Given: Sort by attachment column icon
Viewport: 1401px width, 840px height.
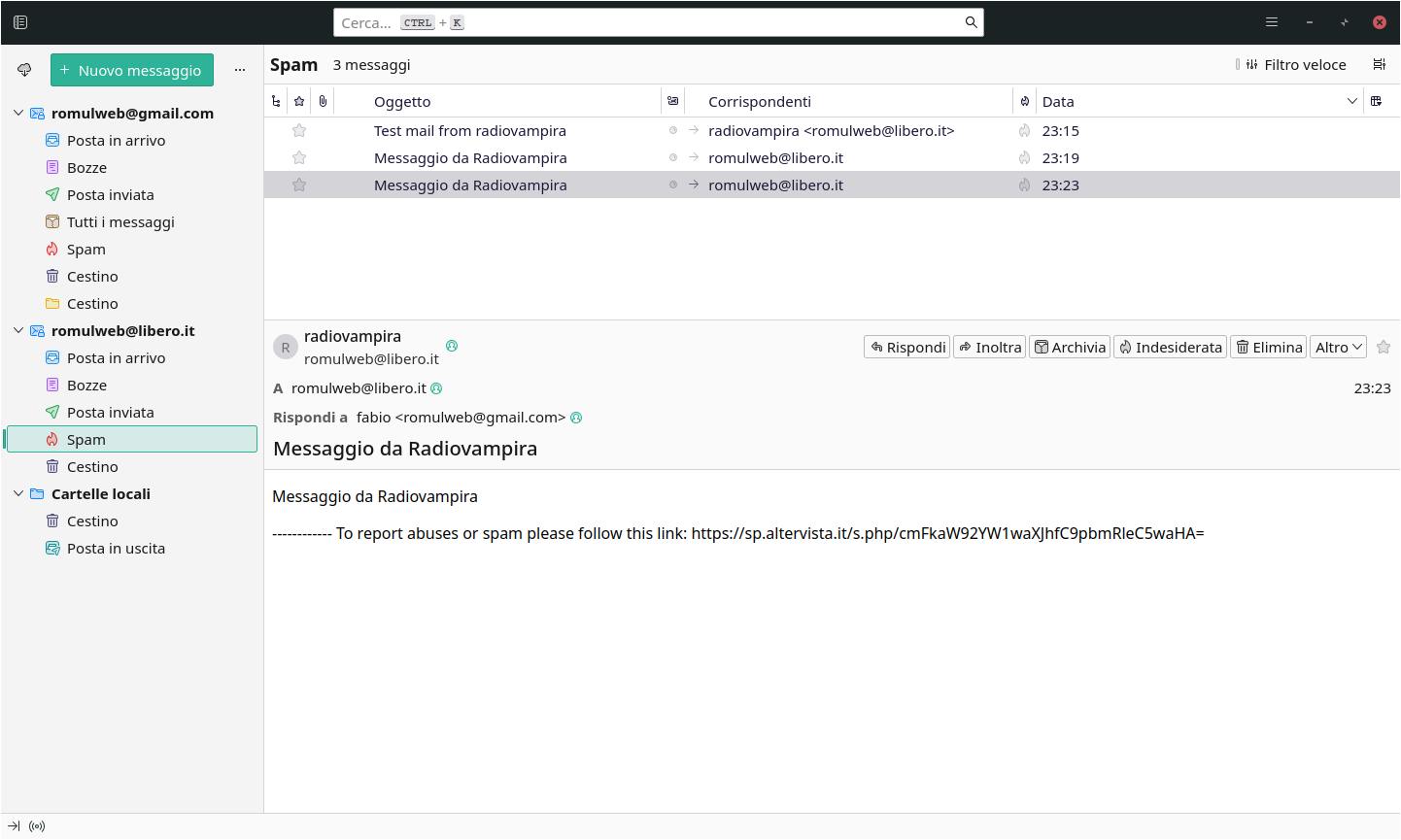Looking at the screenshot, I should click(x=323, y=102).
